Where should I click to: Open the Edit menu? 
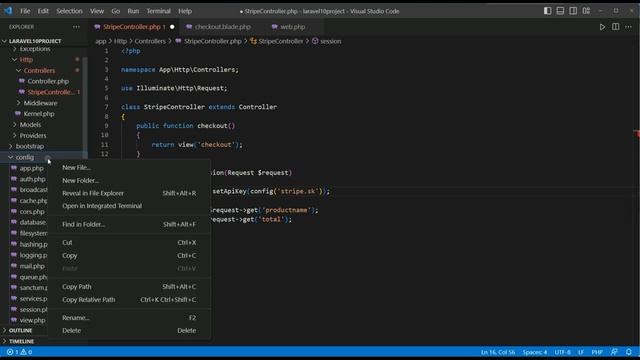pyautogui.click(x=43, y=11)
